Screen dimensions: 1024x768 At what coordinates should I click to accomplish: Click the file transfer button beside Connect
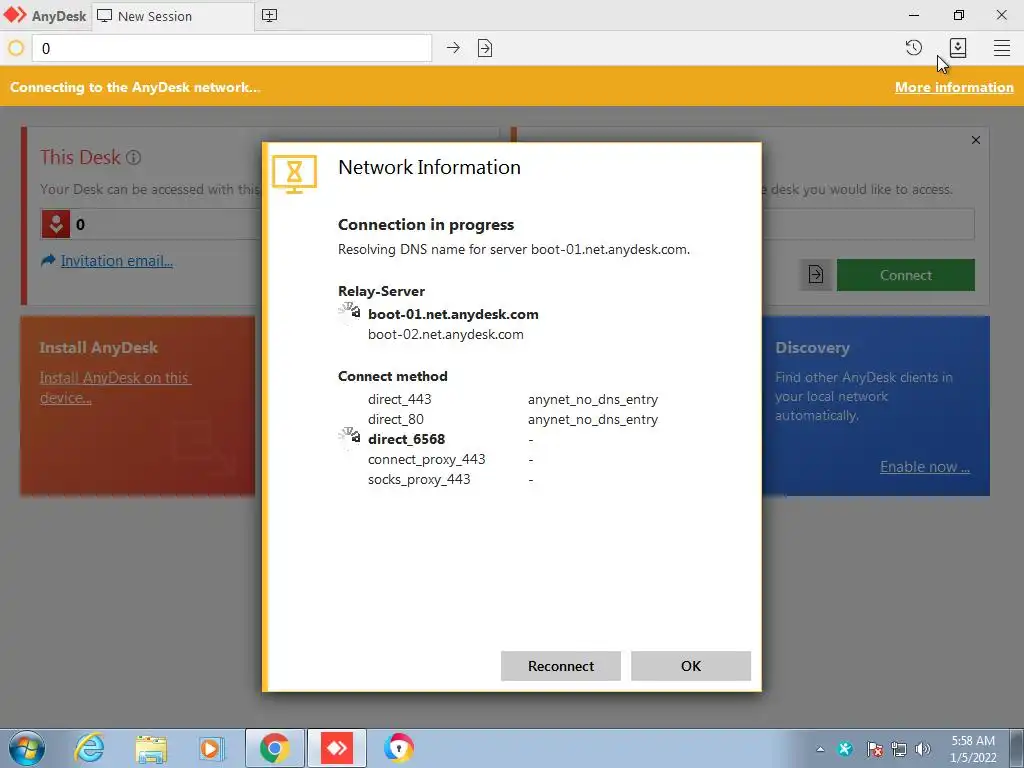click(816, 275)
